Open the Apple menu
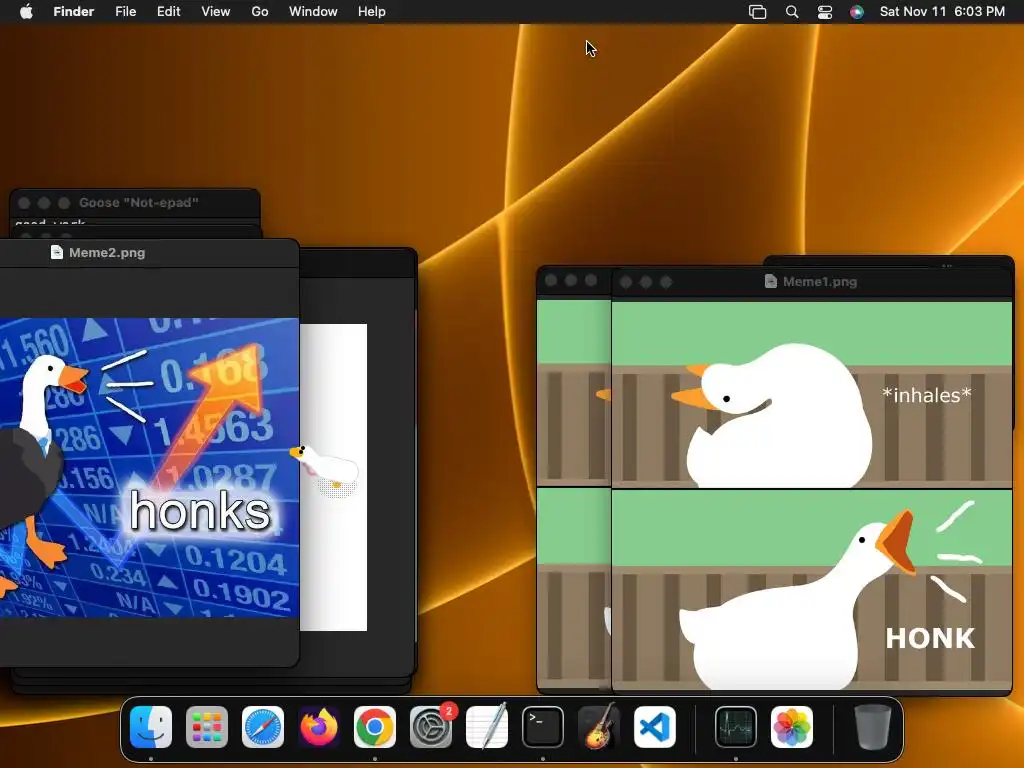The image size is (1024, 768). pos(26,11)
